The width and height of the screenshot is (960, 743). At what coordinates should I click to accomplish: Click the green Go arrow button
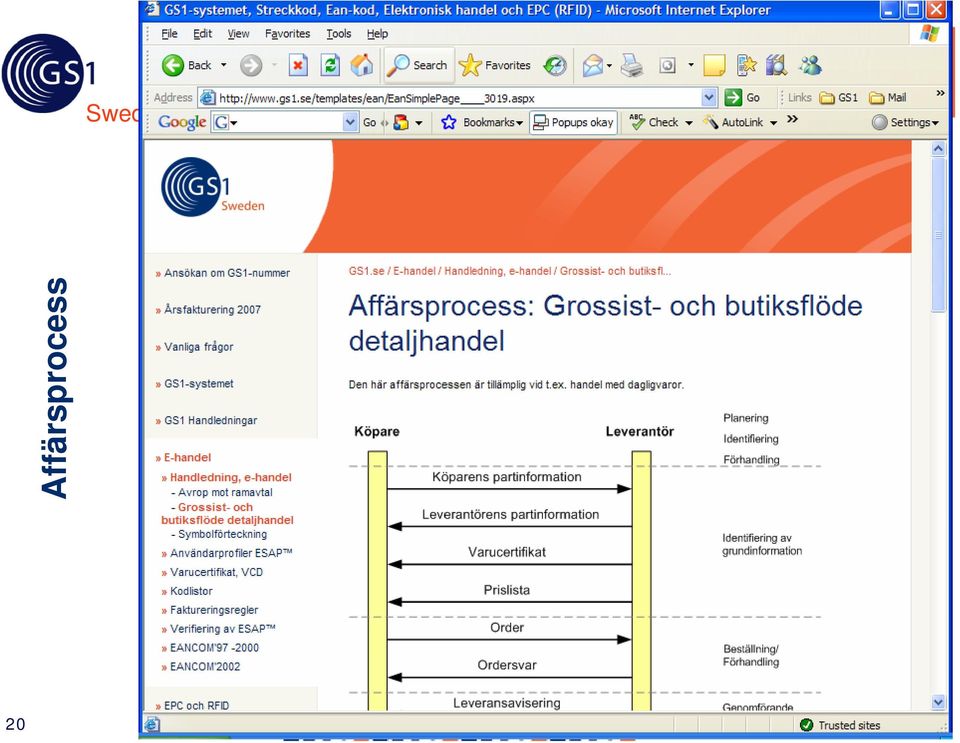(742, 97)
